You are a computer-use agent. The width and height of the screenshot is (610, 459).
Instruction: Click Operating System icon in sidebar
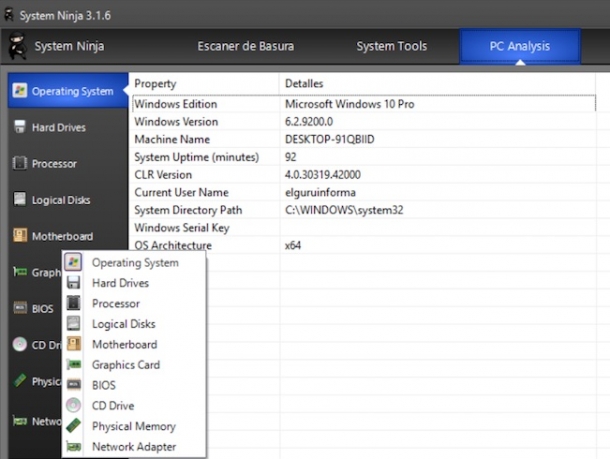19,91
